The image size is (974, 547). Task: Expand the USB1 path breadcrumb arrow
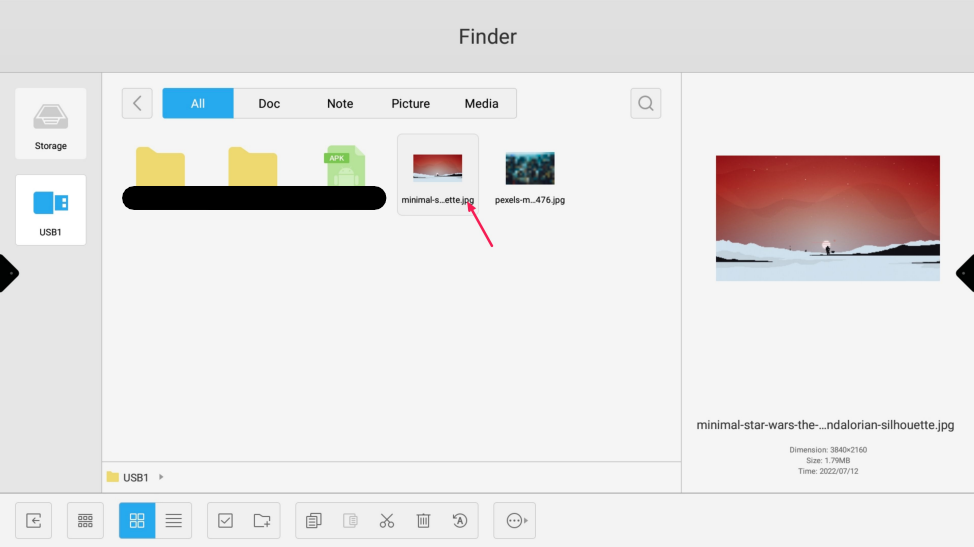pyautogui.click(x=161, y=477)
